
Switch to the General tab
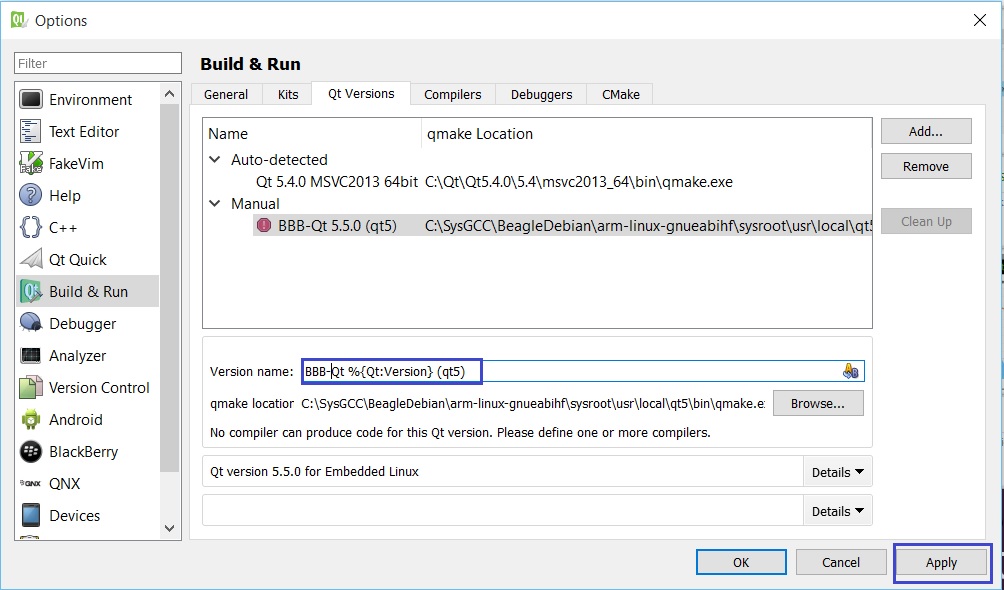pyautogui.click(x=226, y=94)
